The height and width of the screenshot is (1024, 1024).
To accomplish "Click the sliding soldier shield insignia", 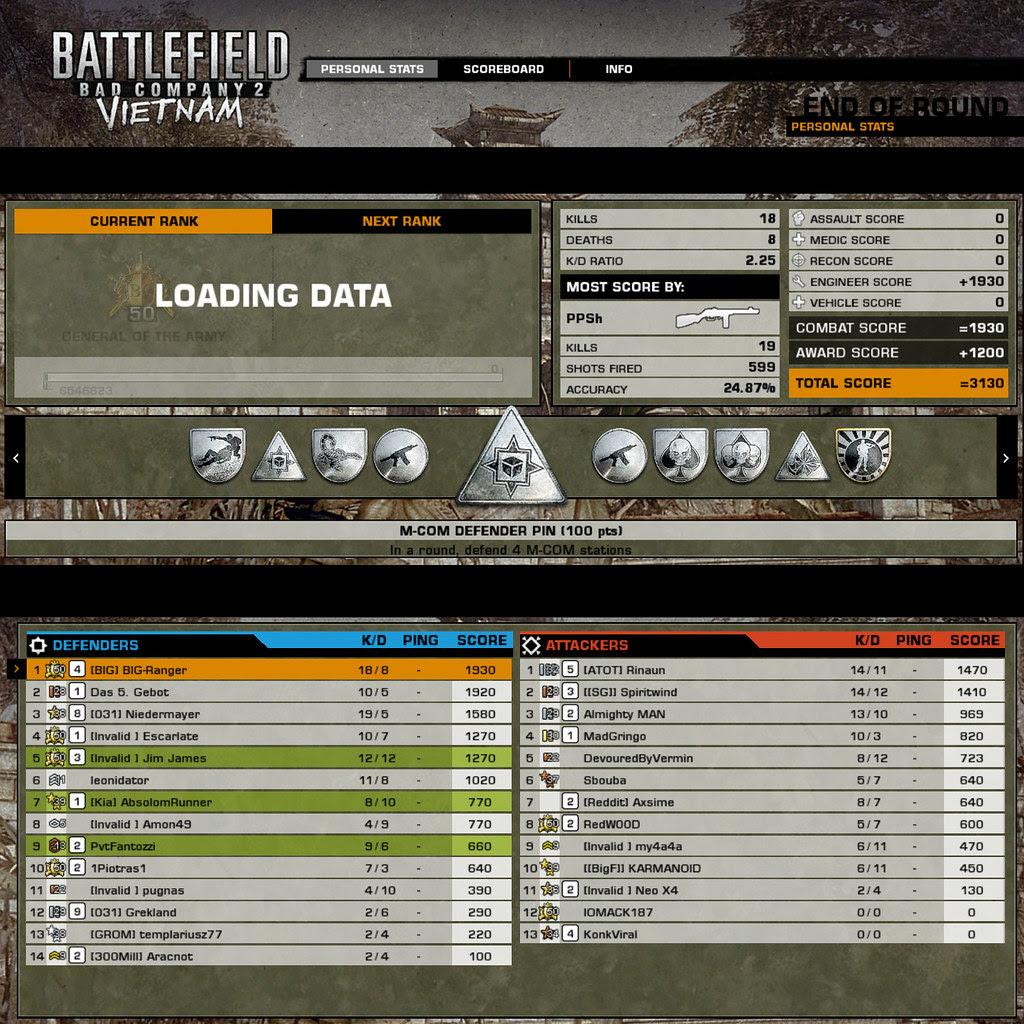I will [x=217, y=455].
